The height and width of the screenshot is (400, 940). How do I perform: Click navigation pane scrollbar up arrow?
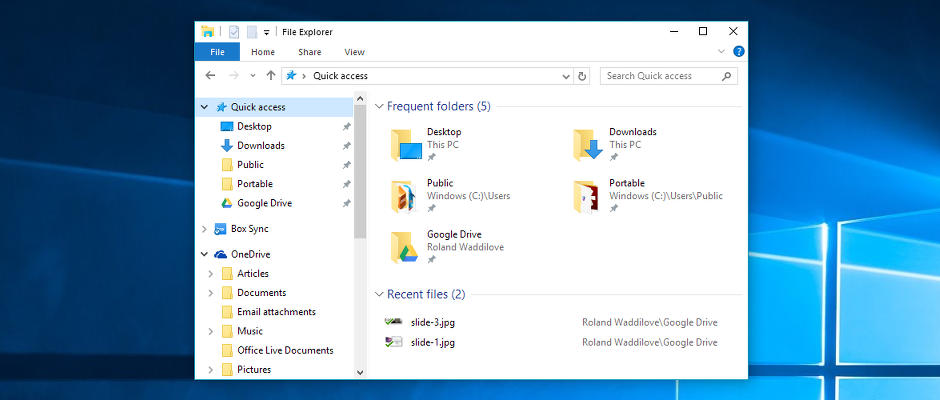[360, 98]
